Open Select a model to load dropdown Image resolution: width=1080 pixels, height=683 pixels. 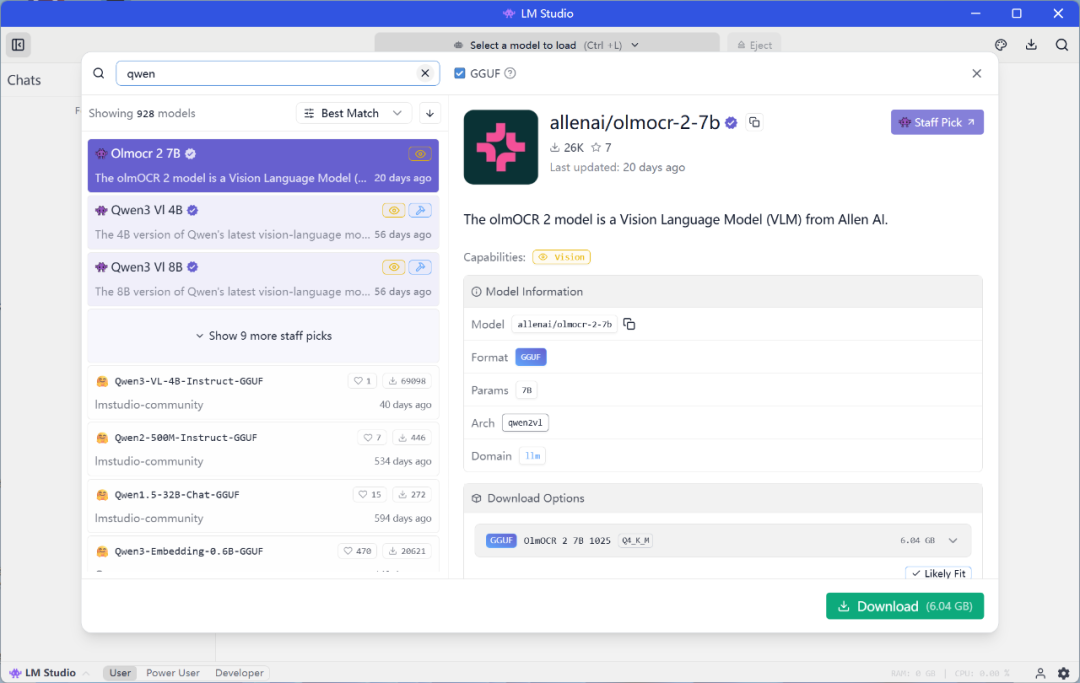[547, 45]
